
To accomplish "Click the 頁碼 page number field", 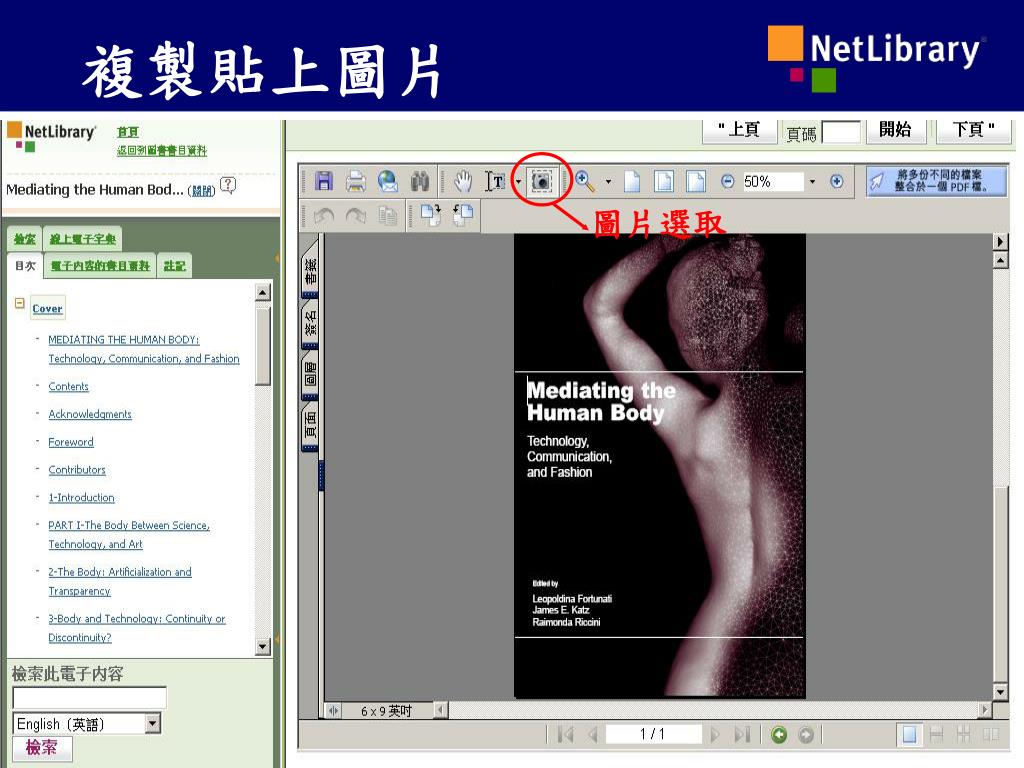I will tap(840, 131).
